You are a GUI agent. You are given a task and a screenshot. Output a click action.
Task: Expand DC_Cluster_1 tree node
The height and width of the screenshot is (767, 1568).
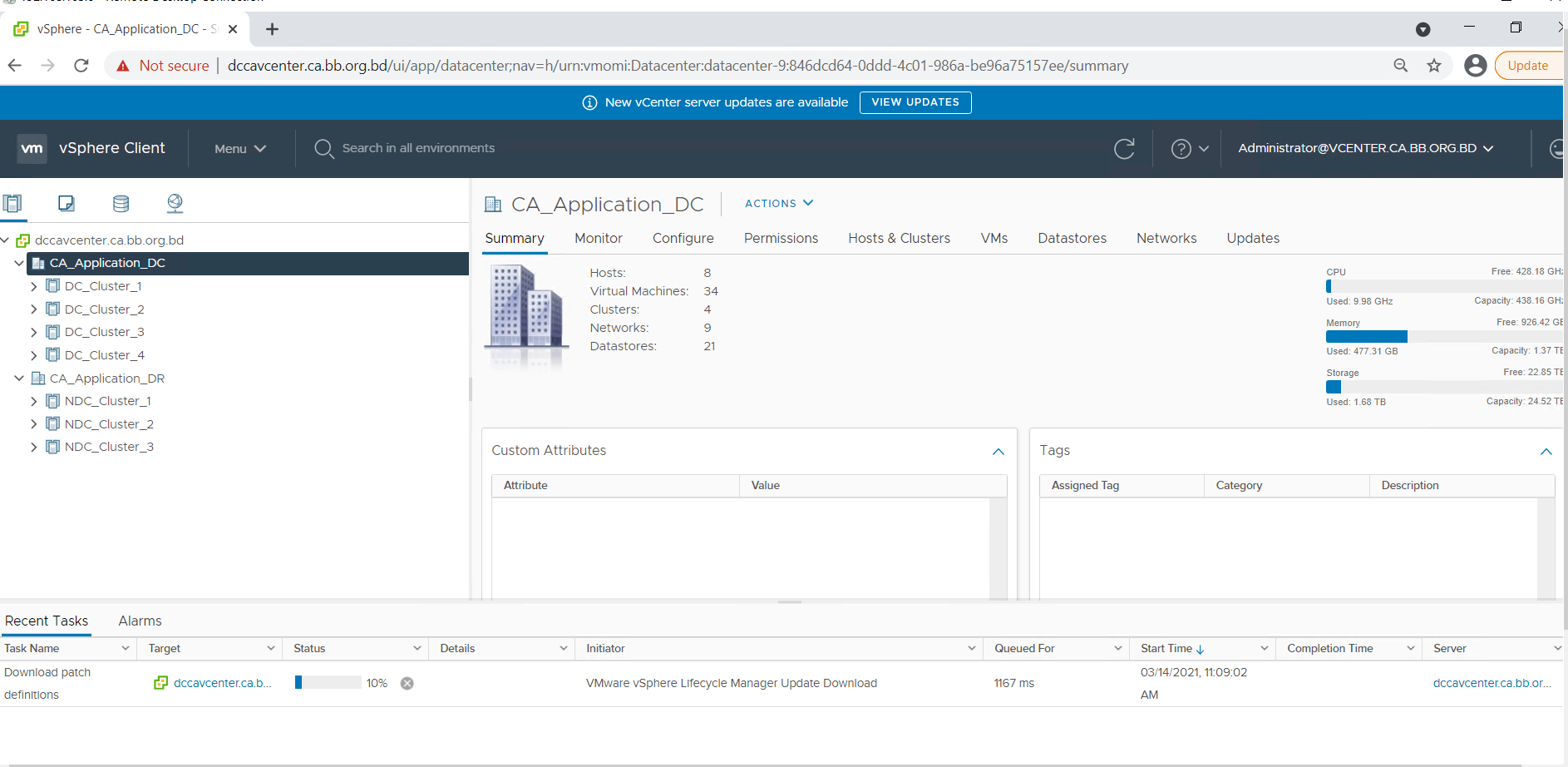[33, 286]
